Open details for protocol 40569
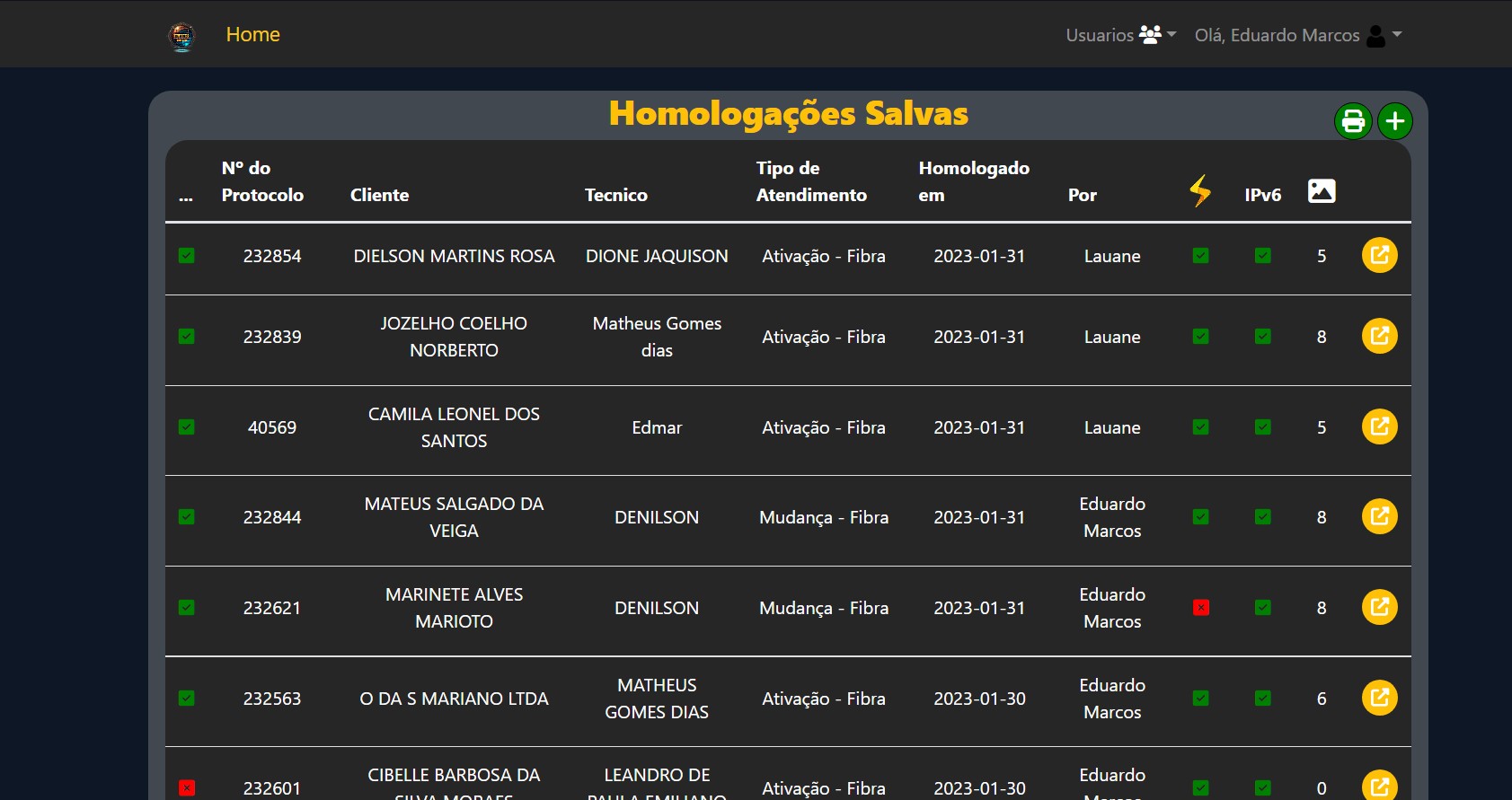This screenshot has width=1512, height=800. [x=1379, y=427]
